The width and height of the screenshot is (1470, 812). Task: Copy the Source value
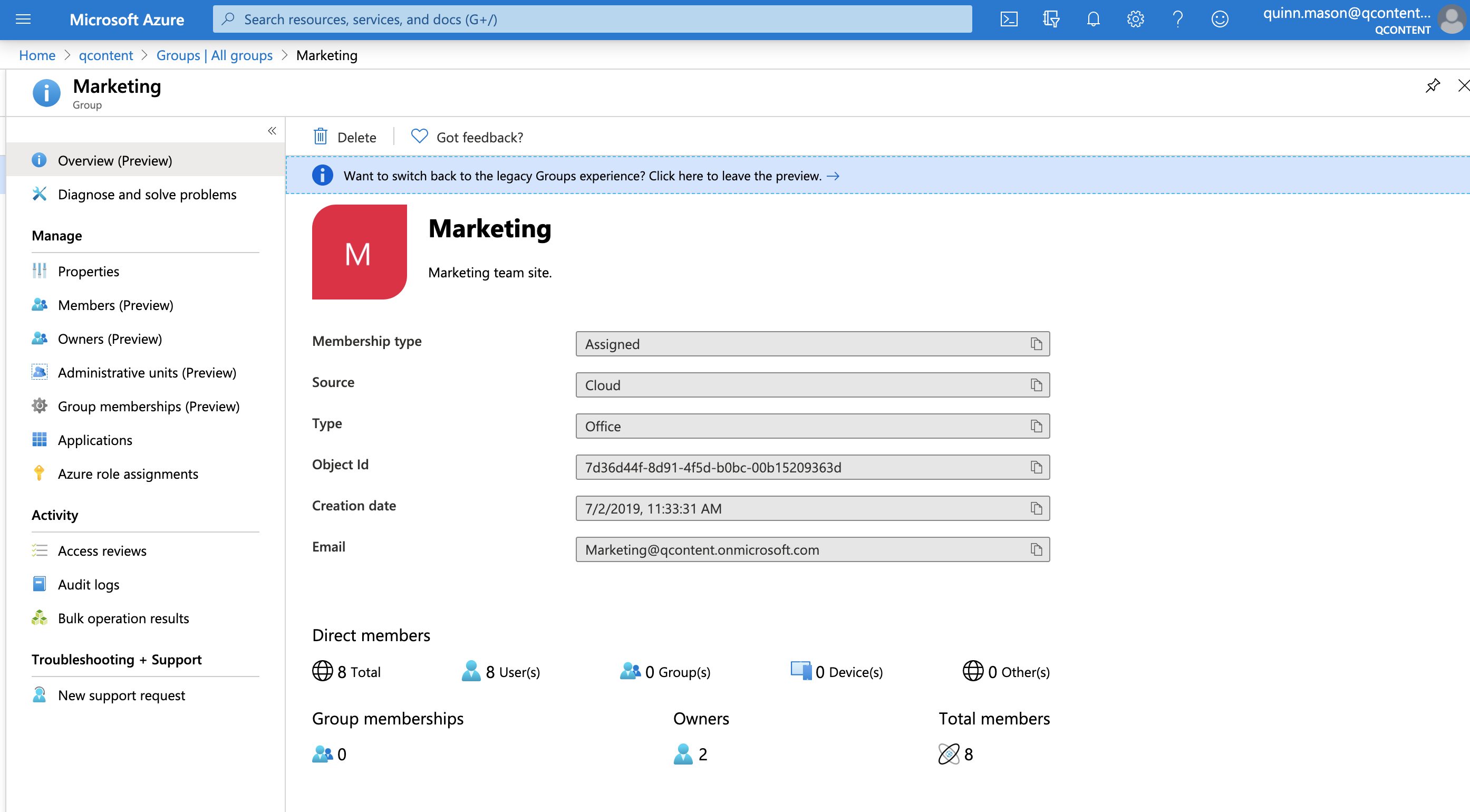(x=1036, y=385)
